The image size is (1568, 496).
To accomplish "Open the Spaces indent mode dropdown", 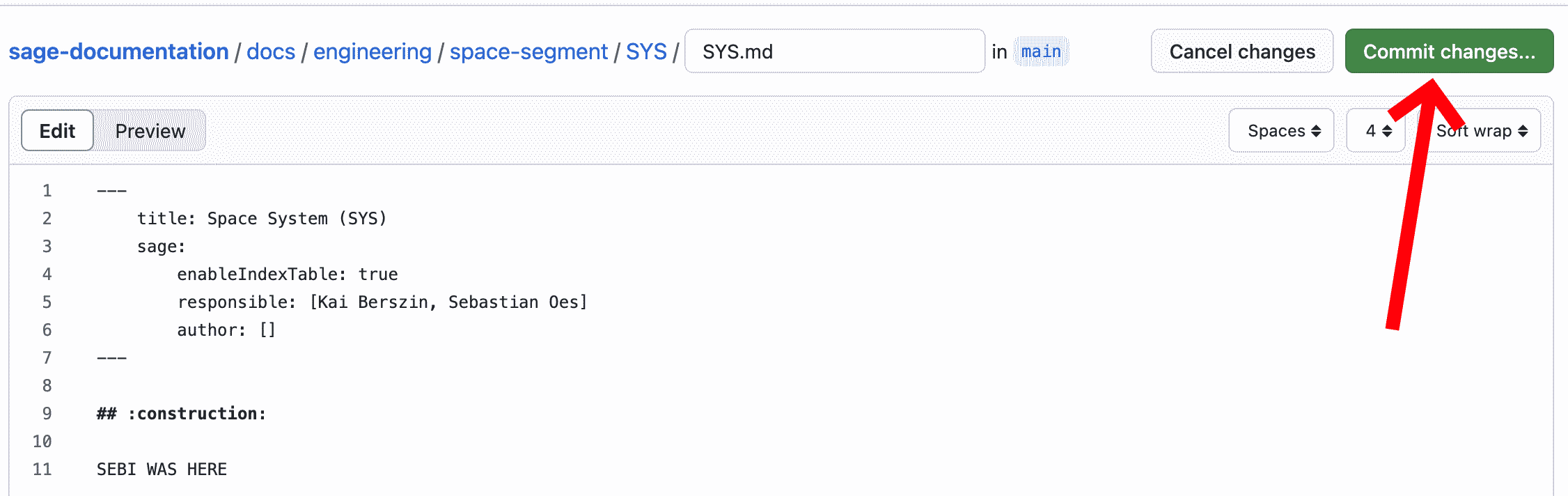I will coord(1281,130).
